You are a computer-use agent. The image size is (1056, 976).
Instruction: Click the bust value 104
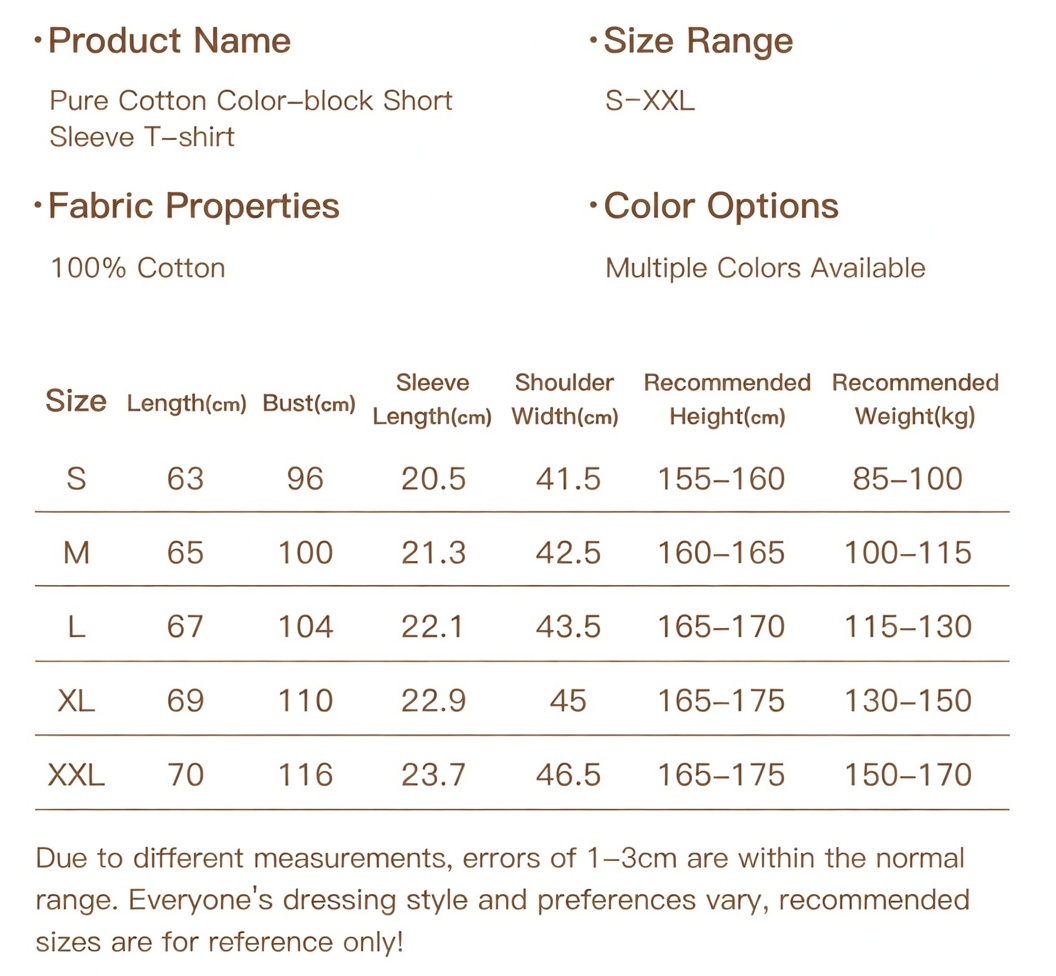pyautogui.click(x=305, y=626)
